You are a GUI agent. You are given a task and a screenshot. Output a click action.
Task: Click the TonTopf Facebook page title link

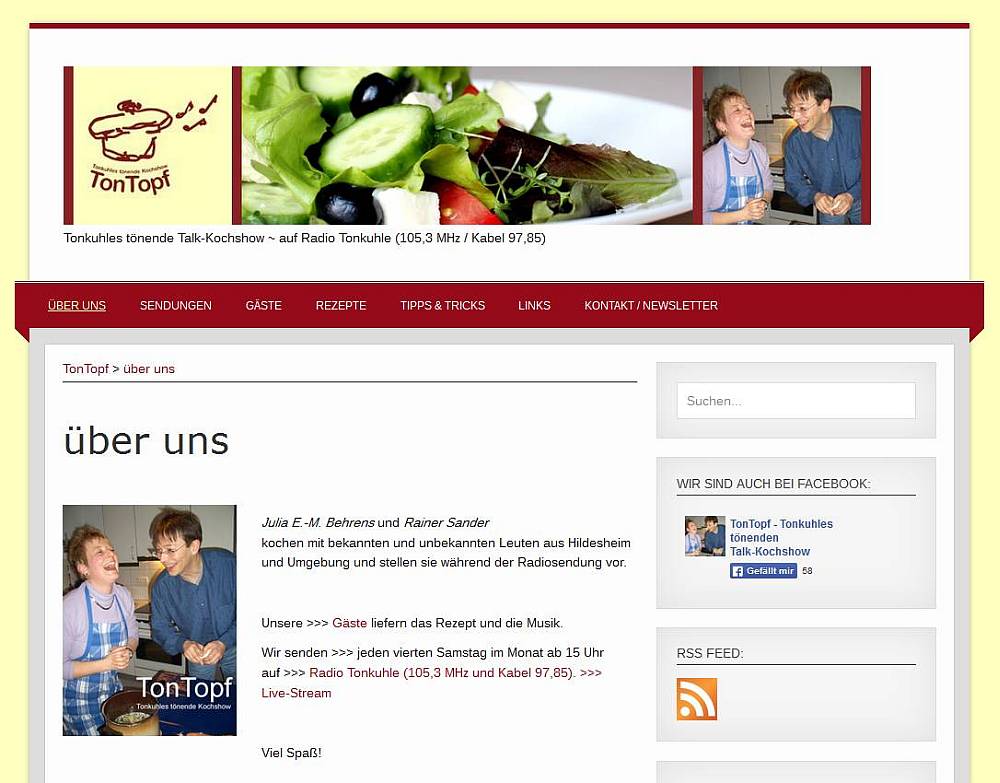(781, 538)
